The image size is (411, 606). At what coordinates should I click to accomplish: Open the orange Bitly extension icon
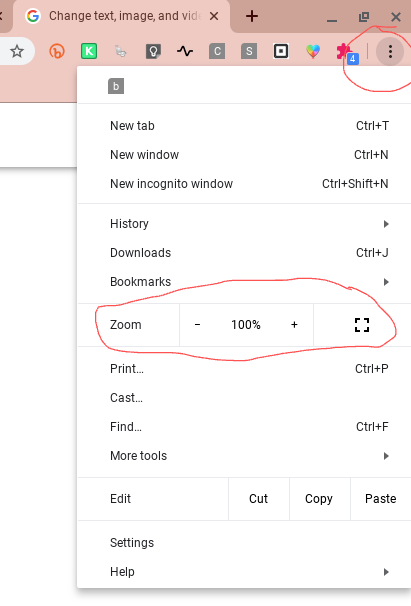pyautogui.click(x=57, y=51)
